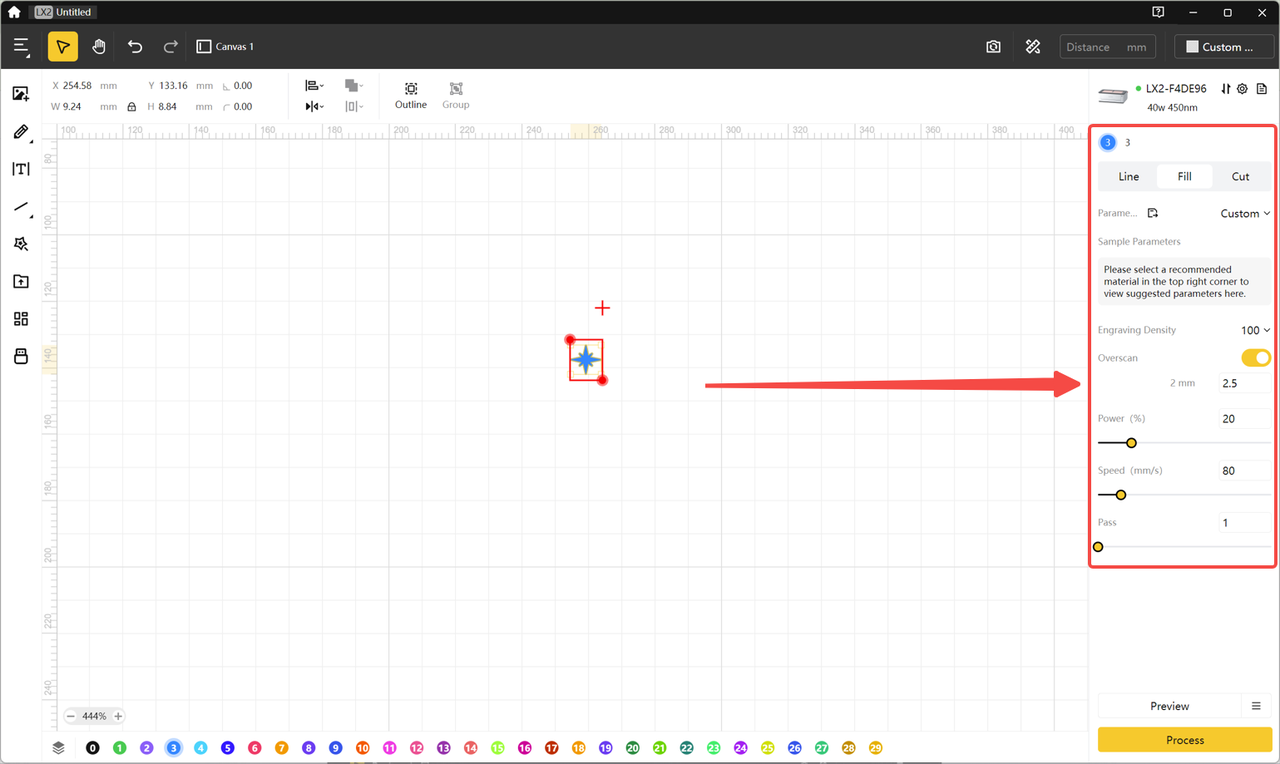Turn off the Overscan switch
Screen dimensions: 1280x764
(x=1256, y=358)
